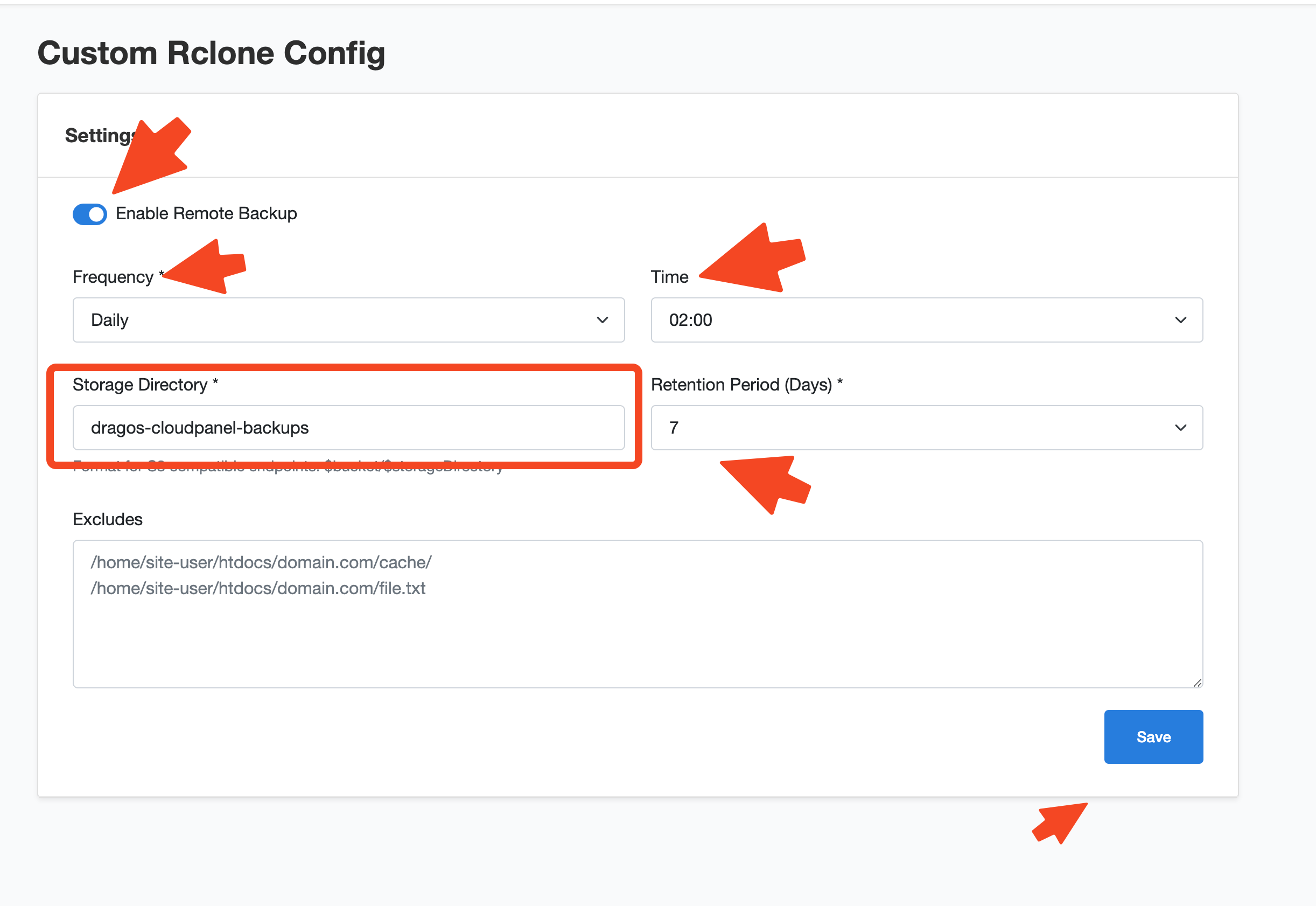
Task: Select the cache exclude path line
Action: tap(260, 562)
